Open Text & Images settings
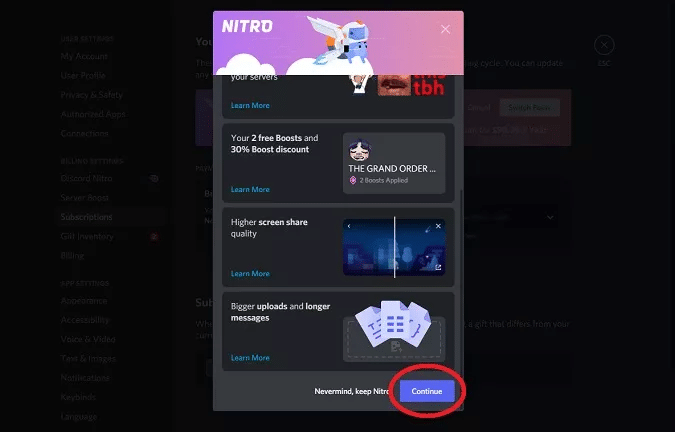Viewport: 675px width, 432px height. pyautogui.click(x=88, y=359)
